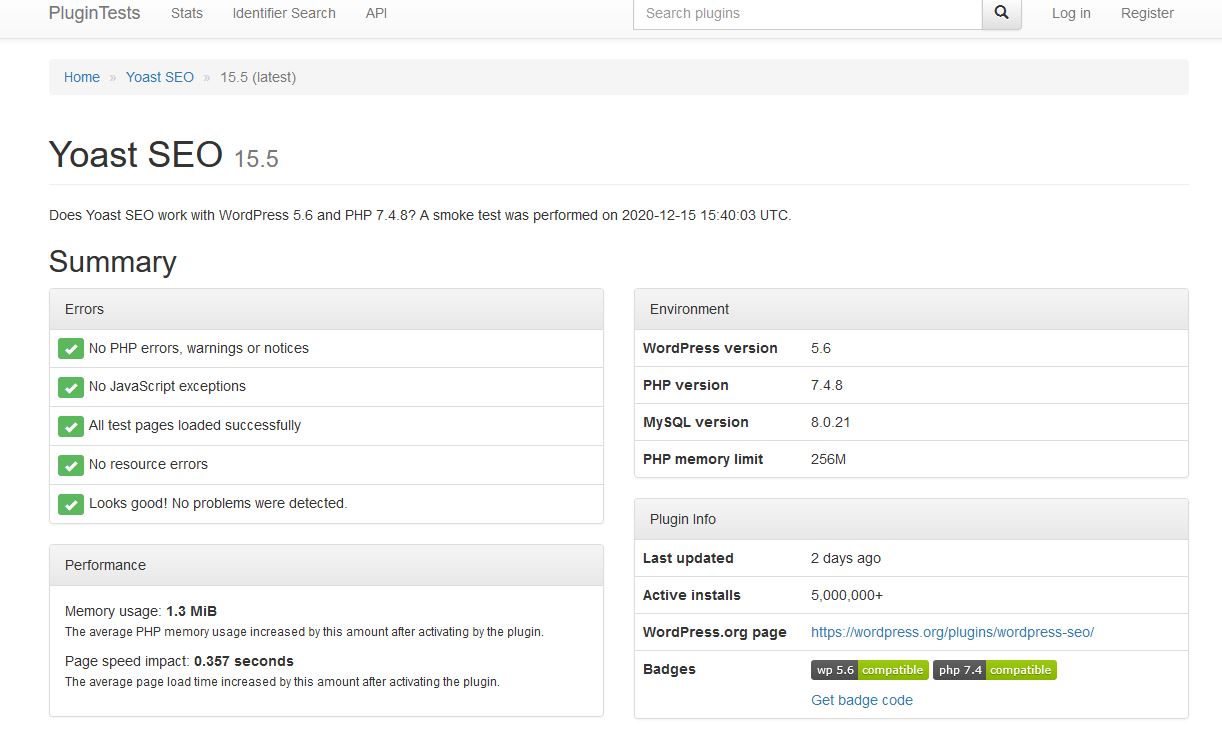Click the magnifying glass search button
The image size is (1222, 734).
pos(1002,14)
